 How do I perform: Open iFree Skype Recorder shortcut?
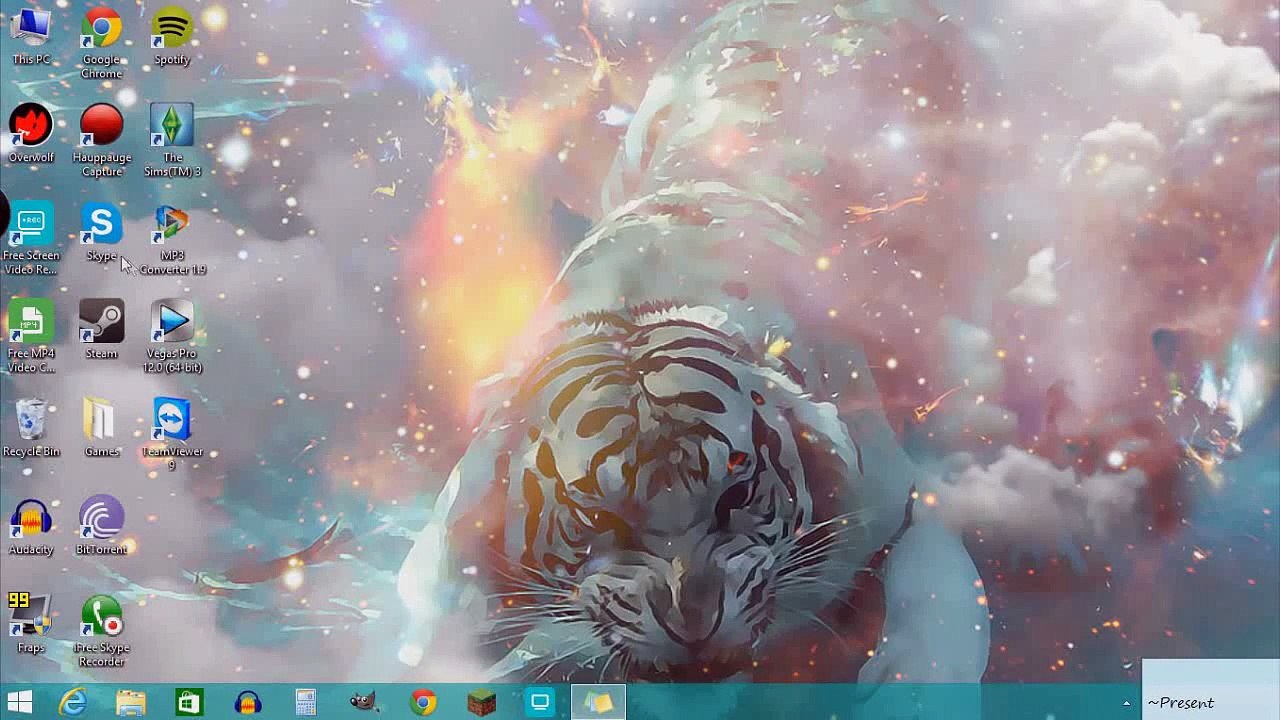click(x=101, y=631)
